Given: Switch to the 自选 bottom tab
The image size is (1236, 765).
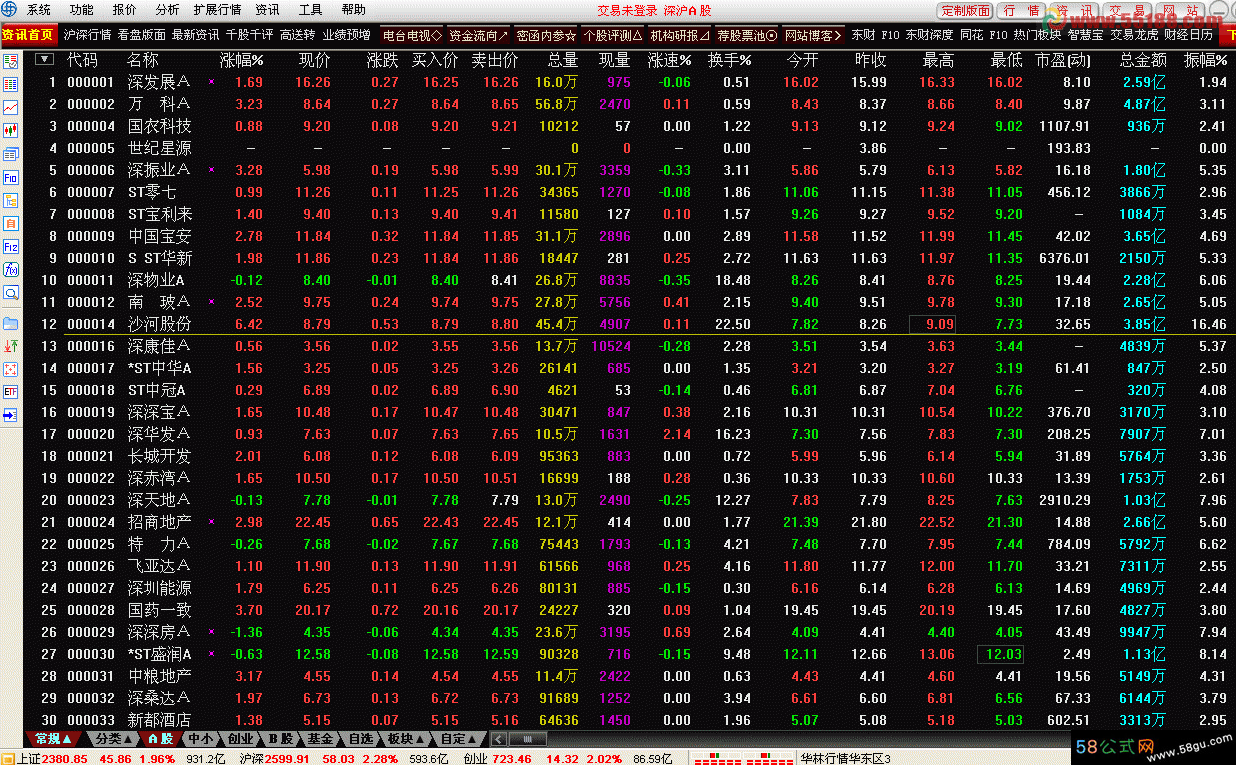Looking at the screenshot, I should point(360,739).
